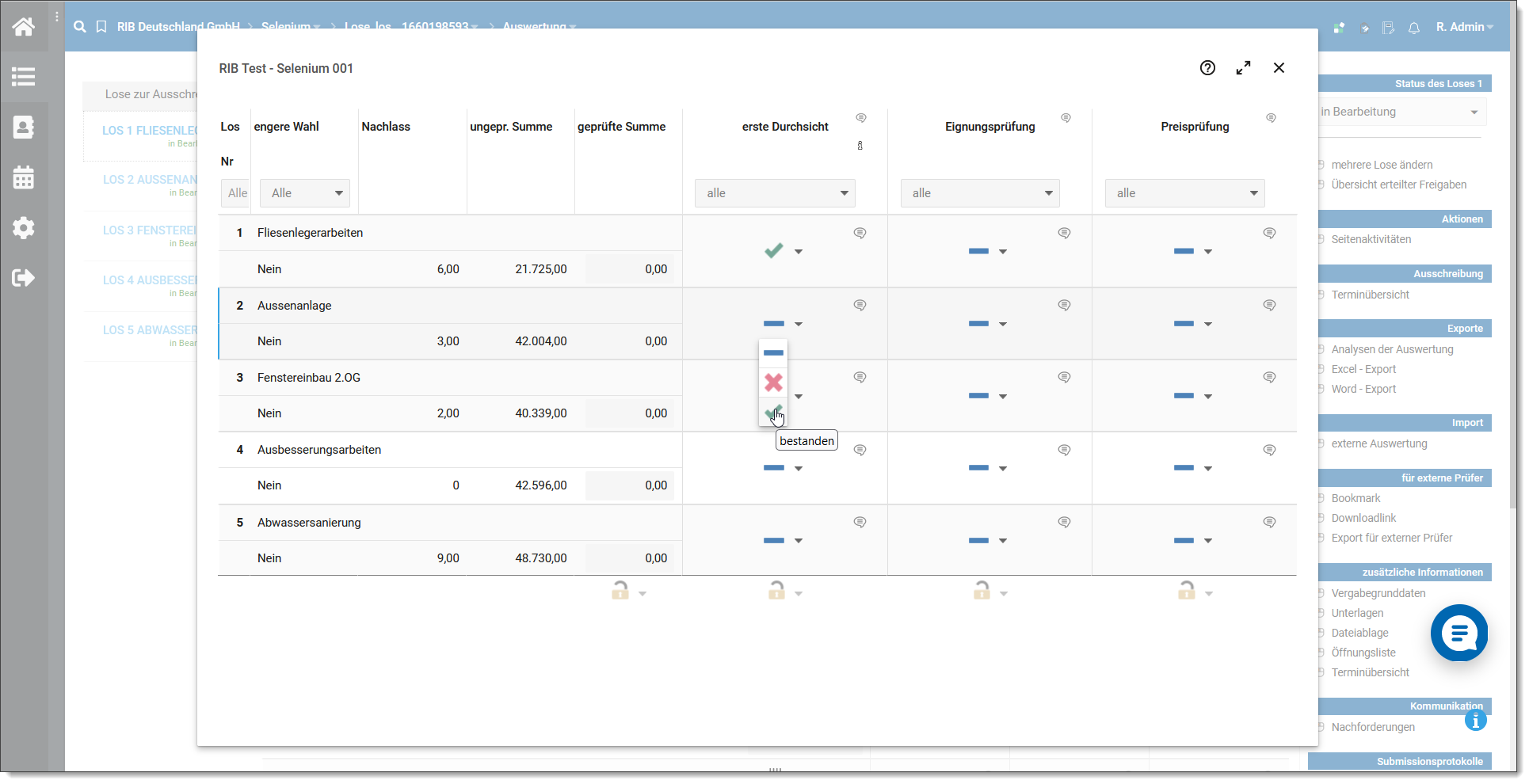The height and width of the screenshot is (784, 1529).
Task: Open 'mehrere Lose ändern' link
Action: pos(1382,165)
